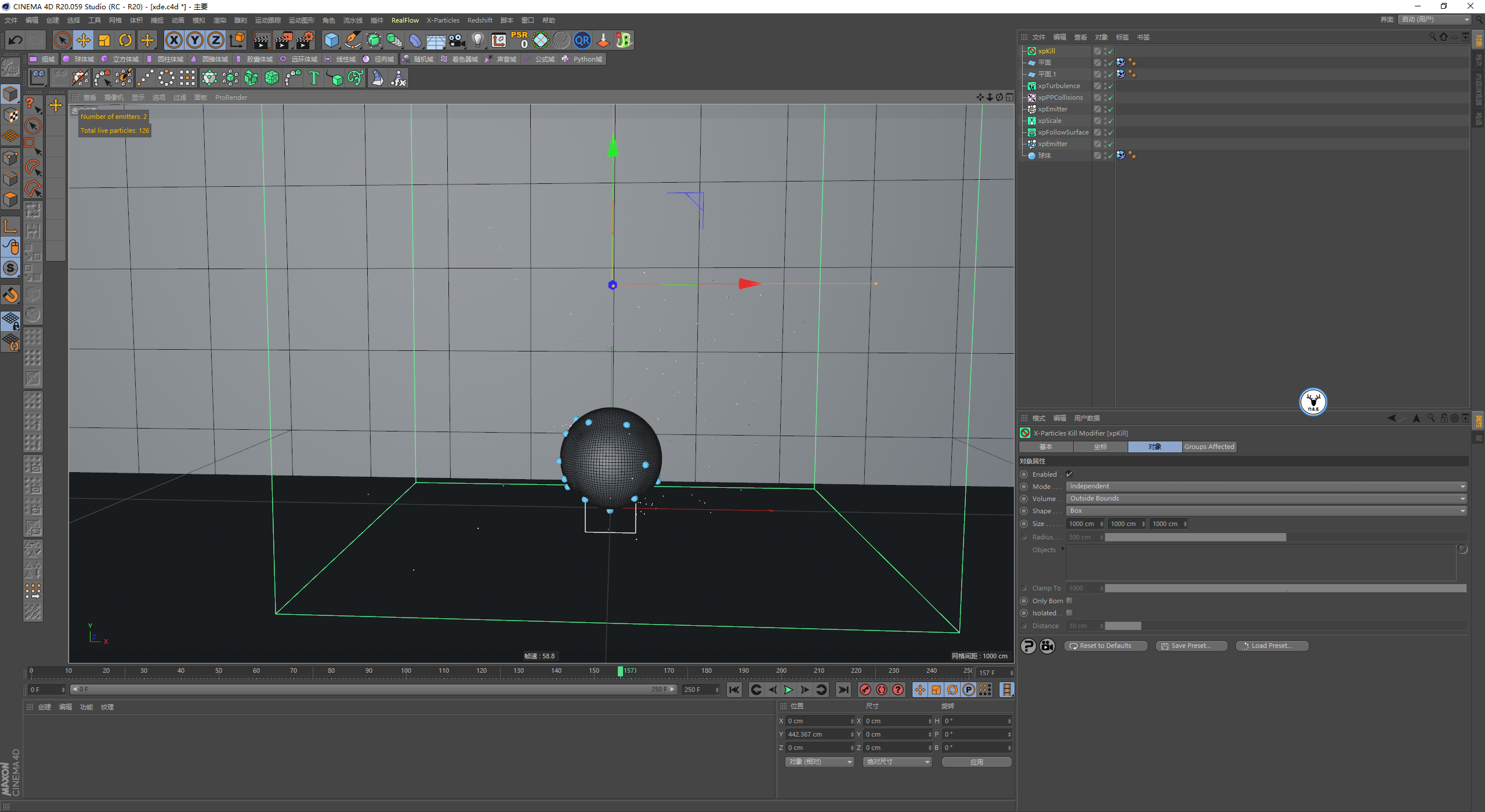Uncheck the Enabled checkbox
This screenshot has width=1485, height=812.
click(x=1070, y=474)
